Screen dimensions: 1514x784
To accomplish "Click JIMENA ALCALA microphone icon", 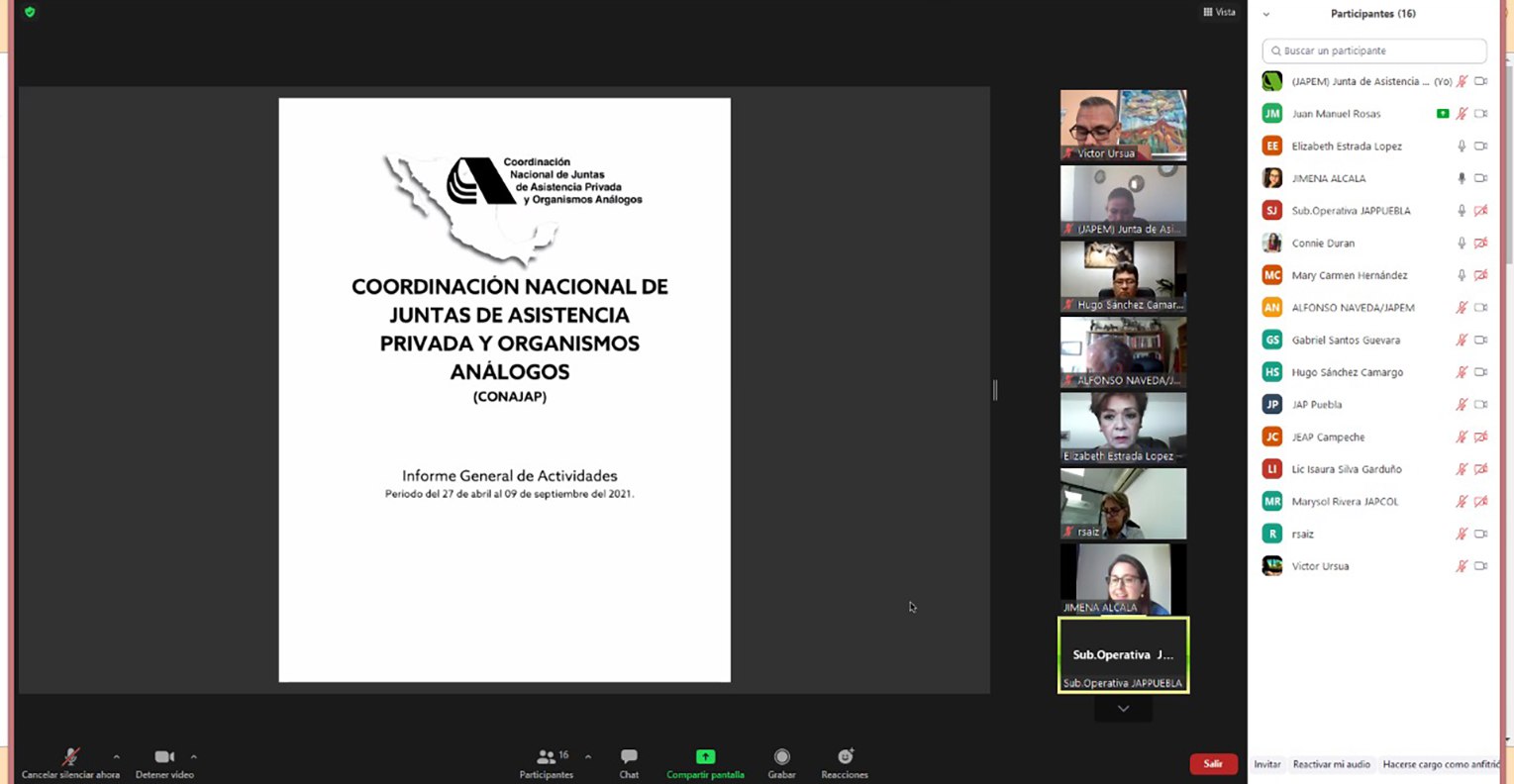I will (x=1462, y=178).
